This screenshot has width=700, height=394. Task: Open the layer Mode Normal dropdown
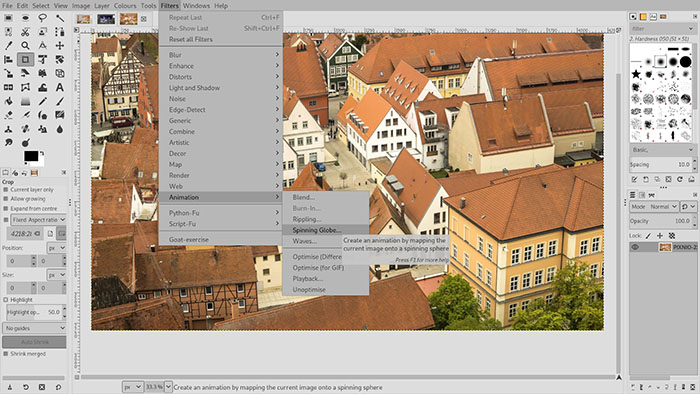pos(654,207)
